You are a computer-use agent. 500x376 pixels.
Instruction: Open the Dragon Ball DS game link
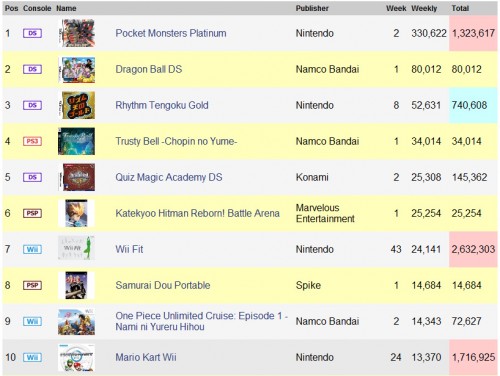[x=149, y=69]
